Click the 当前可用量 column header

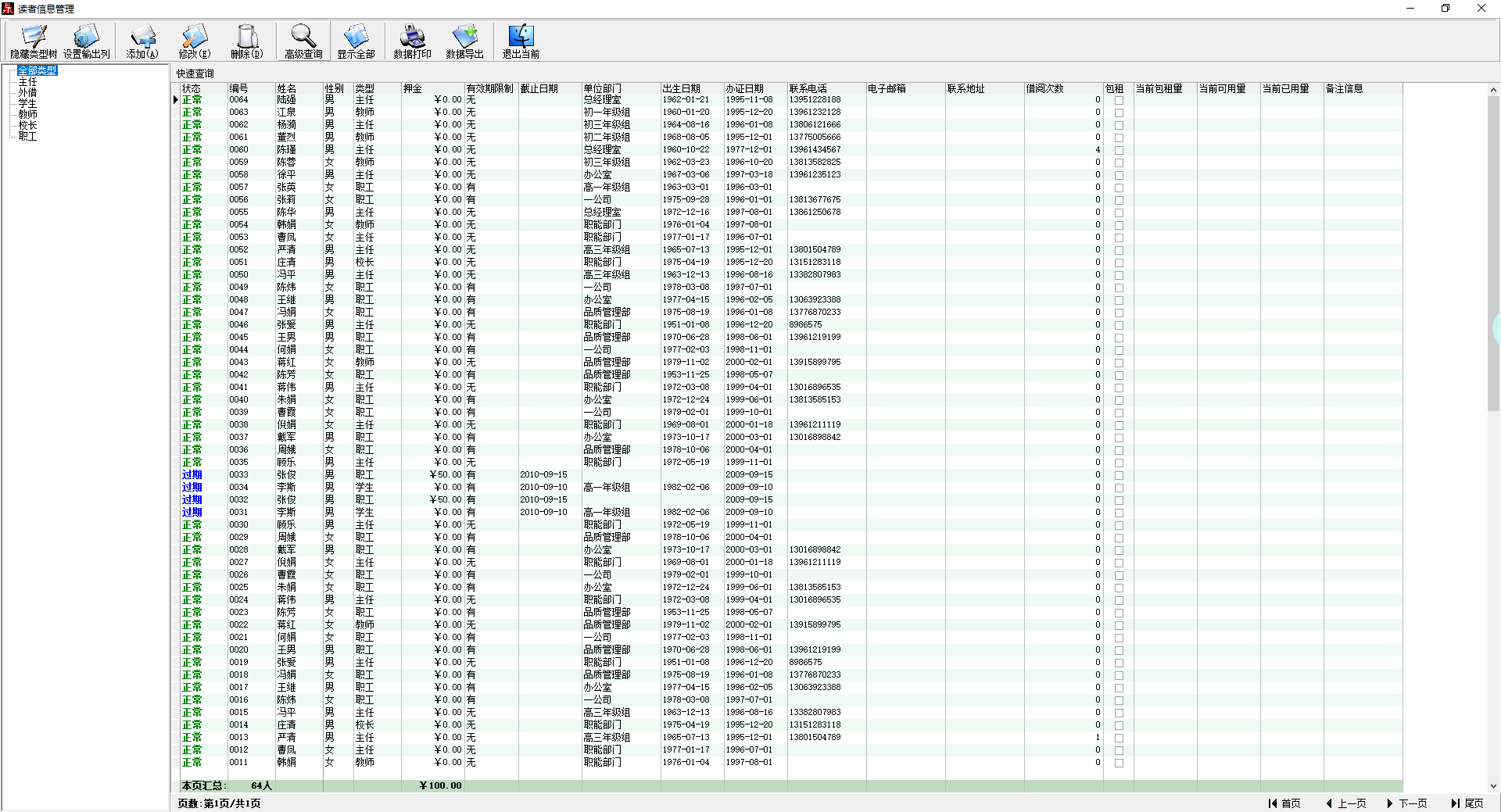click(x=1228, y=88)
